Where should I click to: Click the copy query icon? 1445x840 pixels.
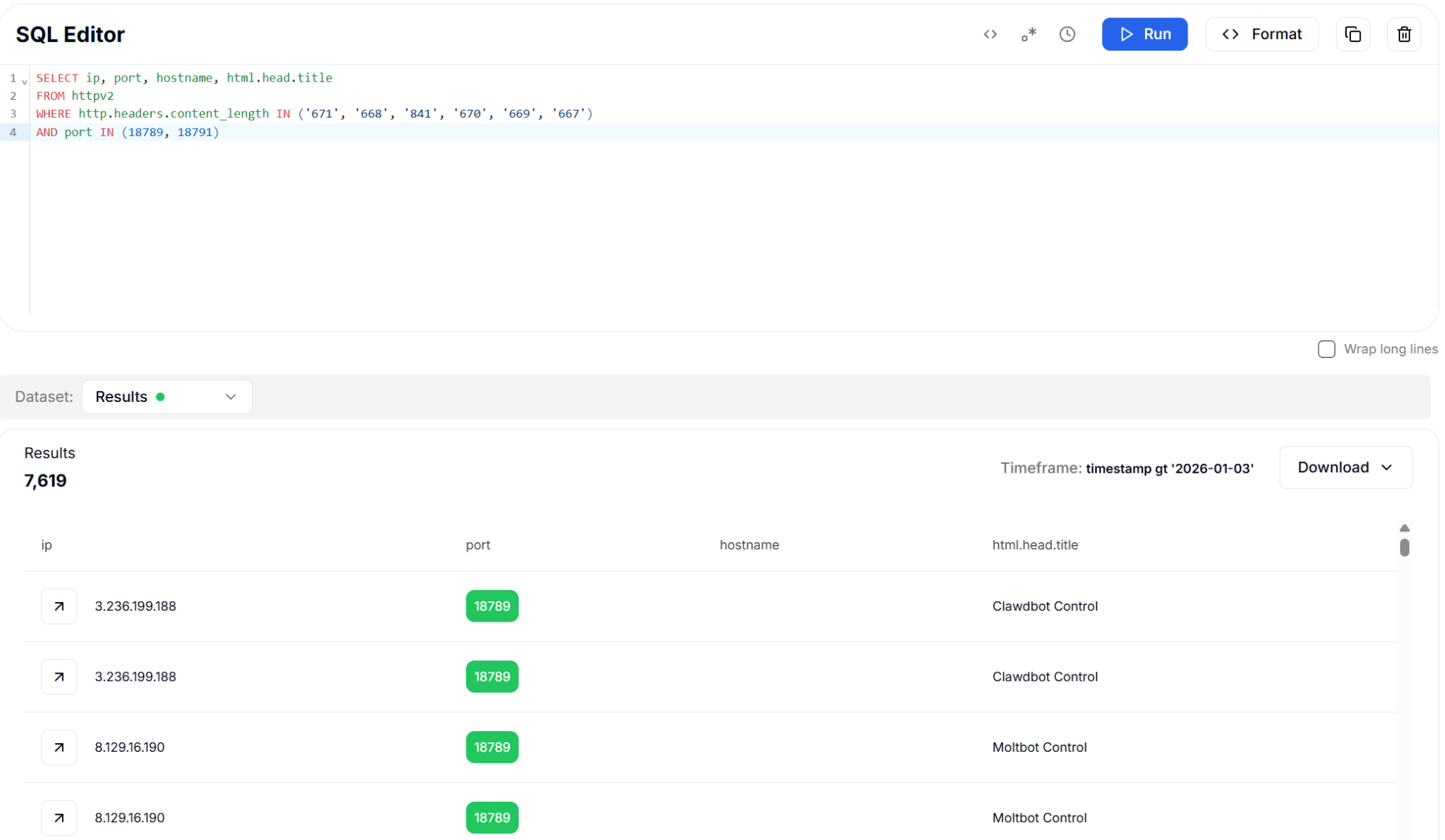1352,34
